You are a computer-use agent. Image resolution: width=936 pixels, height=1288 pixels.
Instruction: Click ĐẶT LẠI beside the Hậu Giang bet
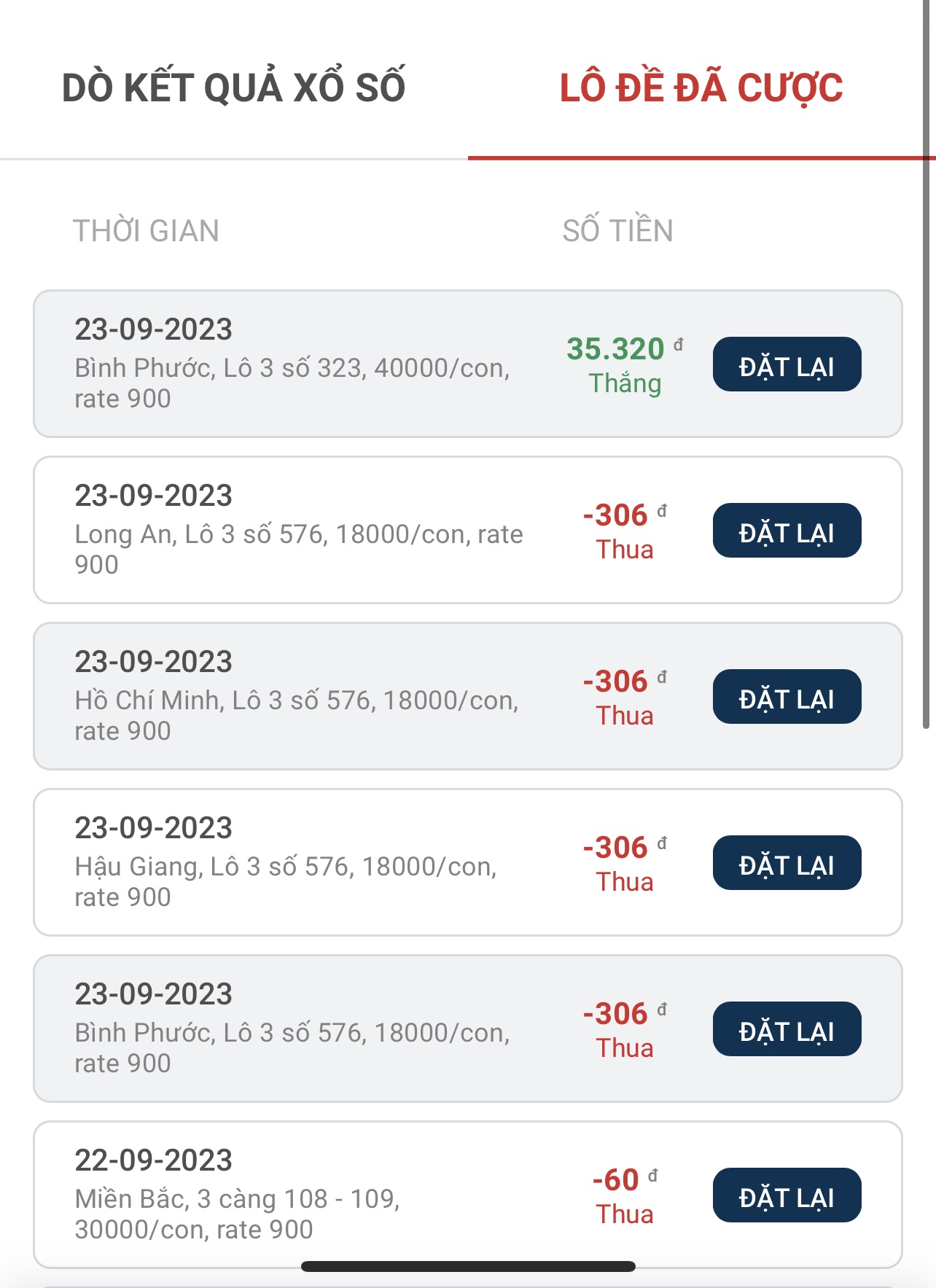pyautogui.click(x=787, y=863)
